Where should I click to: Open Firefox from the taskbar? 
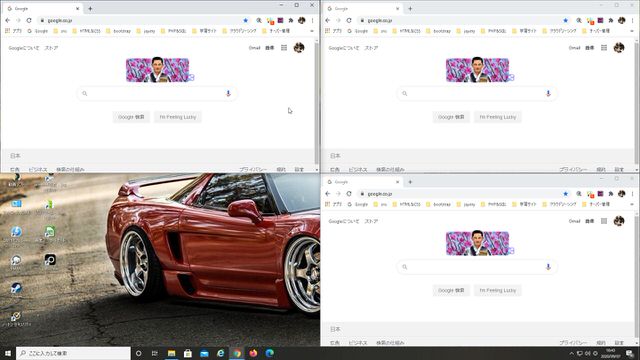[x=253, y=353]
